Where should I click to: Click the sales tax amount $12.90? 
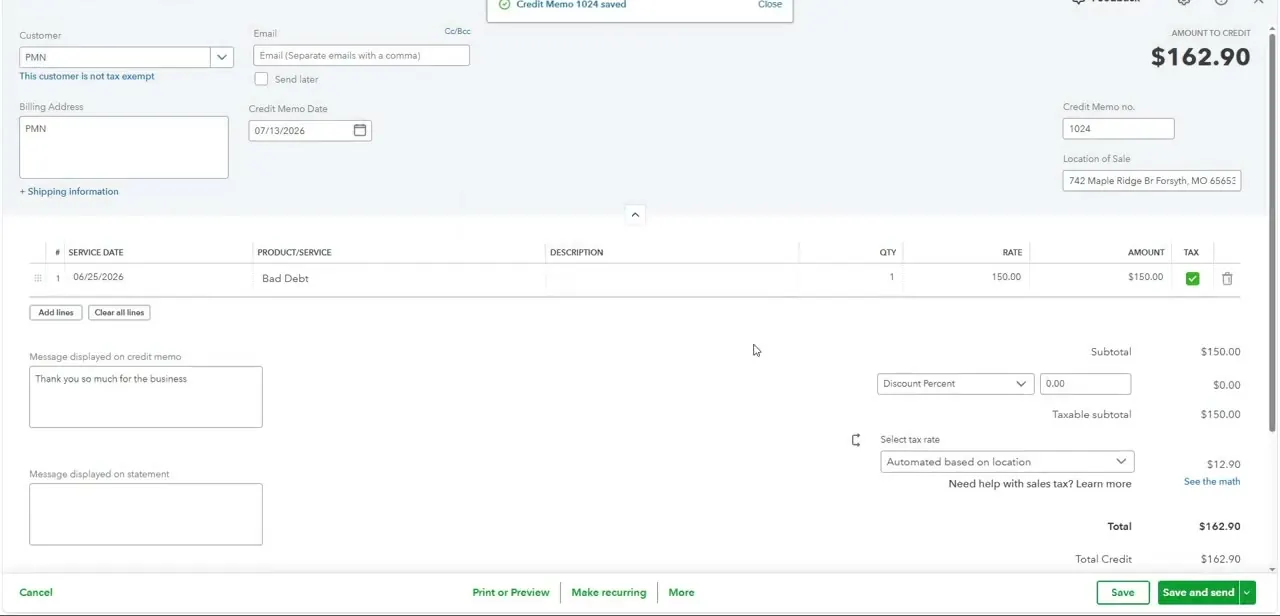click(1224, 465)
